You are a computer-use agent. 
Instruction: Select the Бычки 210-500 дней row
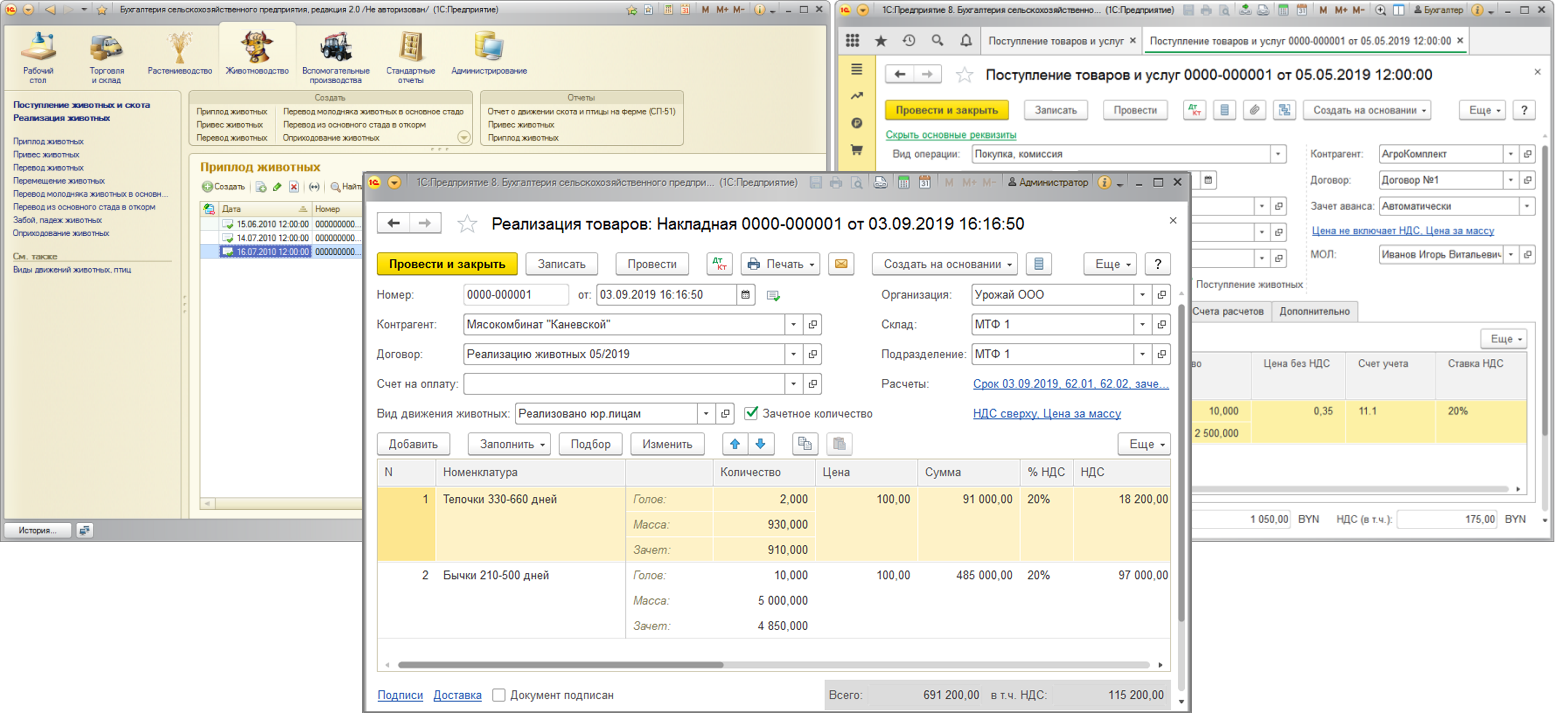774,600
